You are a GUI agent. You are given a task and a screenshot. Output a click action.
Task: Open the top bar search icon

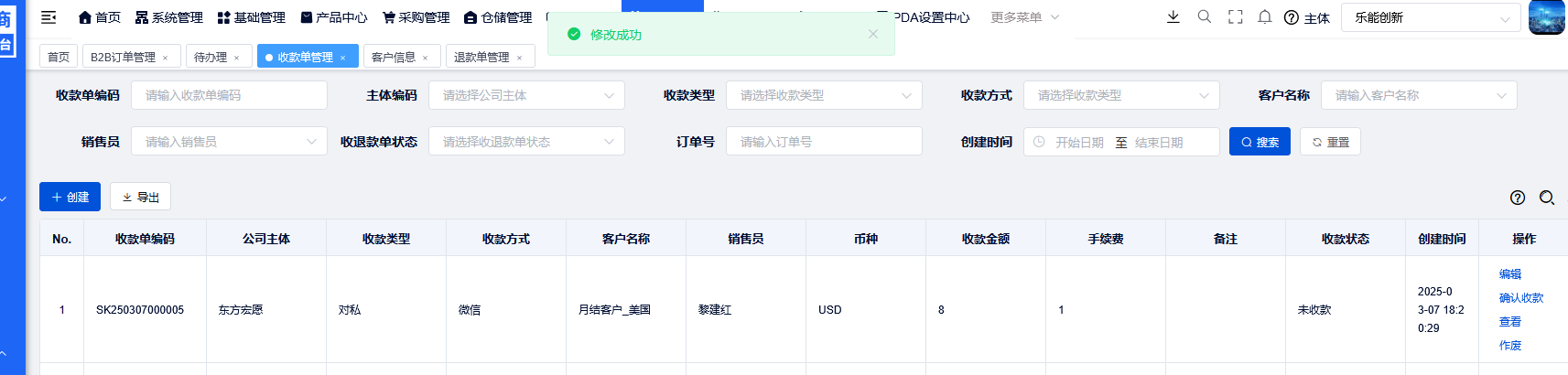1204,17
